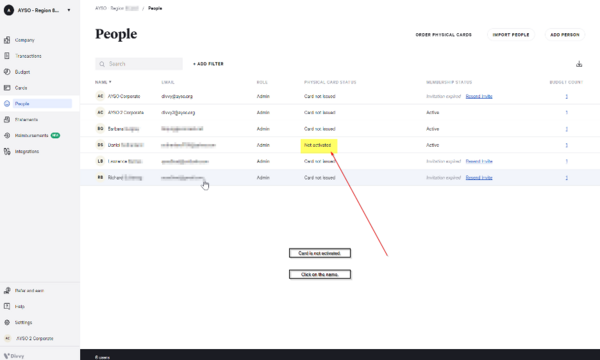Viewport: 600px width, 360px height.
Task: Open the Budget icon in sidebar
Action: coord(7,72)
